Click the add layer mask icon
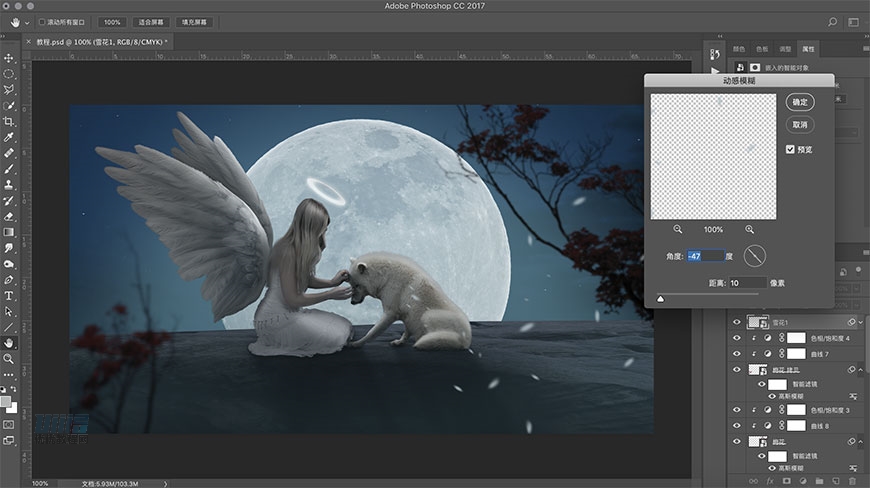This screenshot has width=870, height=488. (x=786, y=481)
